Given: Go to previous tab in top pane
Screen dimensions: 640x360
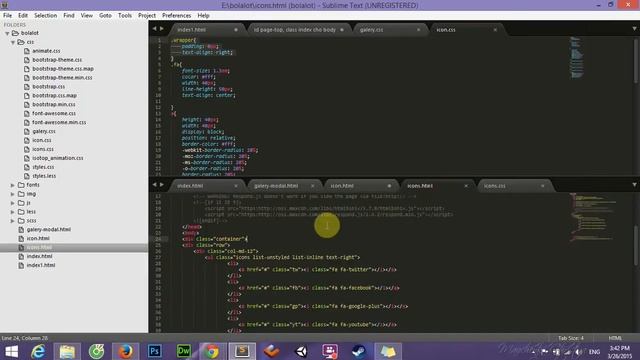Looking at the screenshot, I should point(154,29).
